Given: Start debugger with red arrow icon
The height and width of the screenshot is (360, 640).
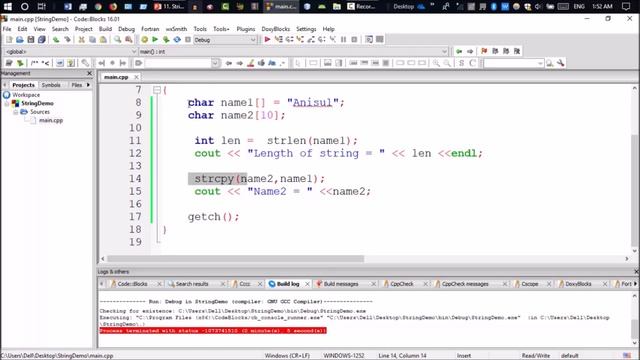Looking at the screenshot, I should click(x=267, y=40).
